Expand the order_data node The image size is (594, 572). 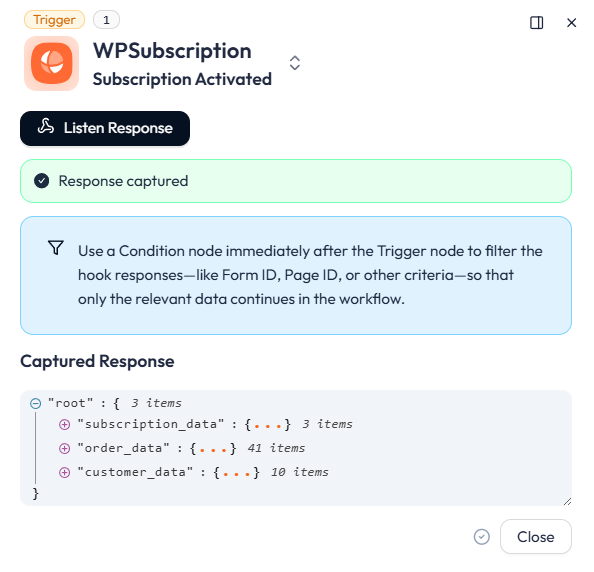[x=64, y=449]
